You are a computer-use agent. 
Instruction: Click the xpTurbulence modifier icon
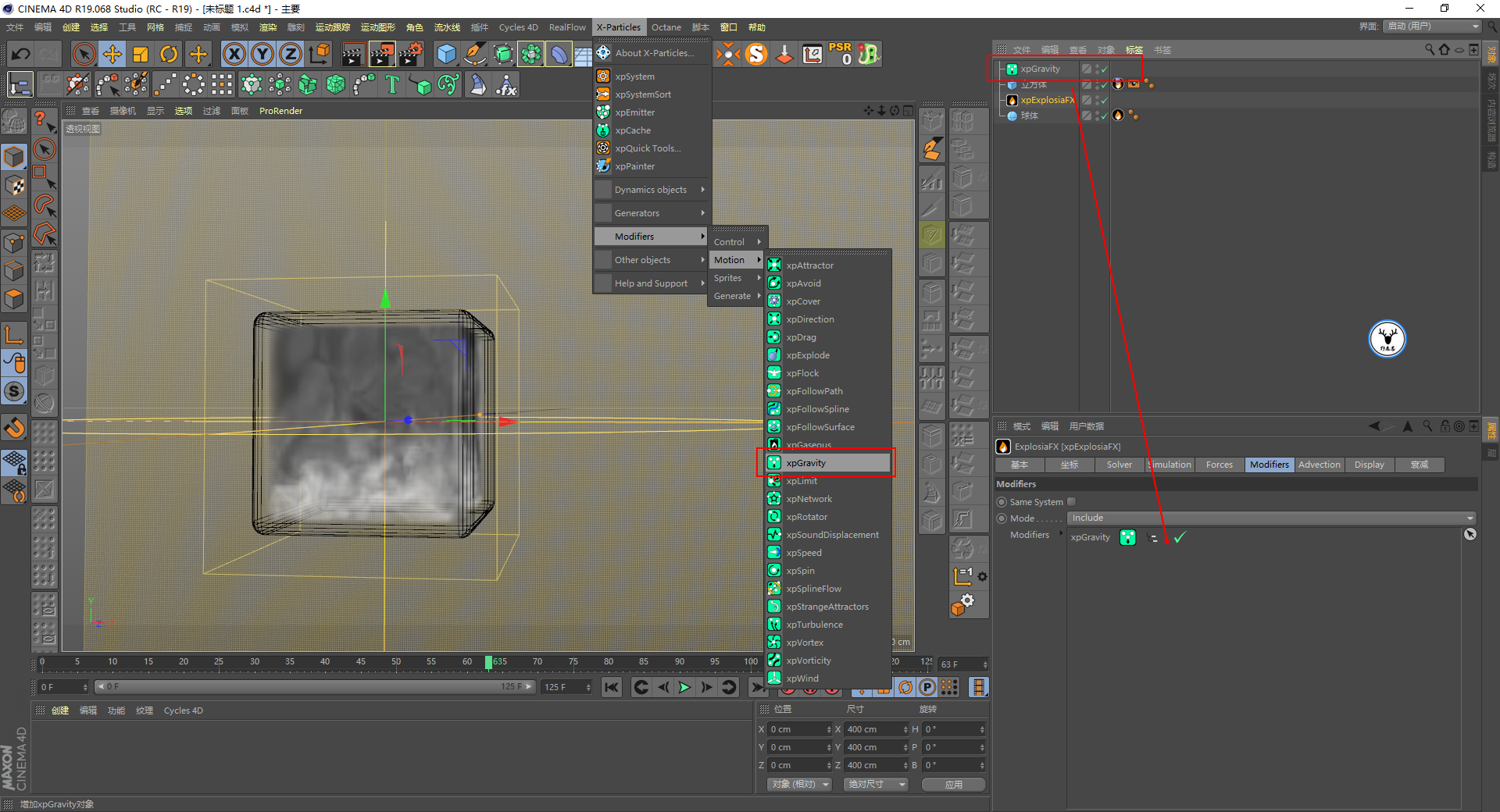pos(774,624)
